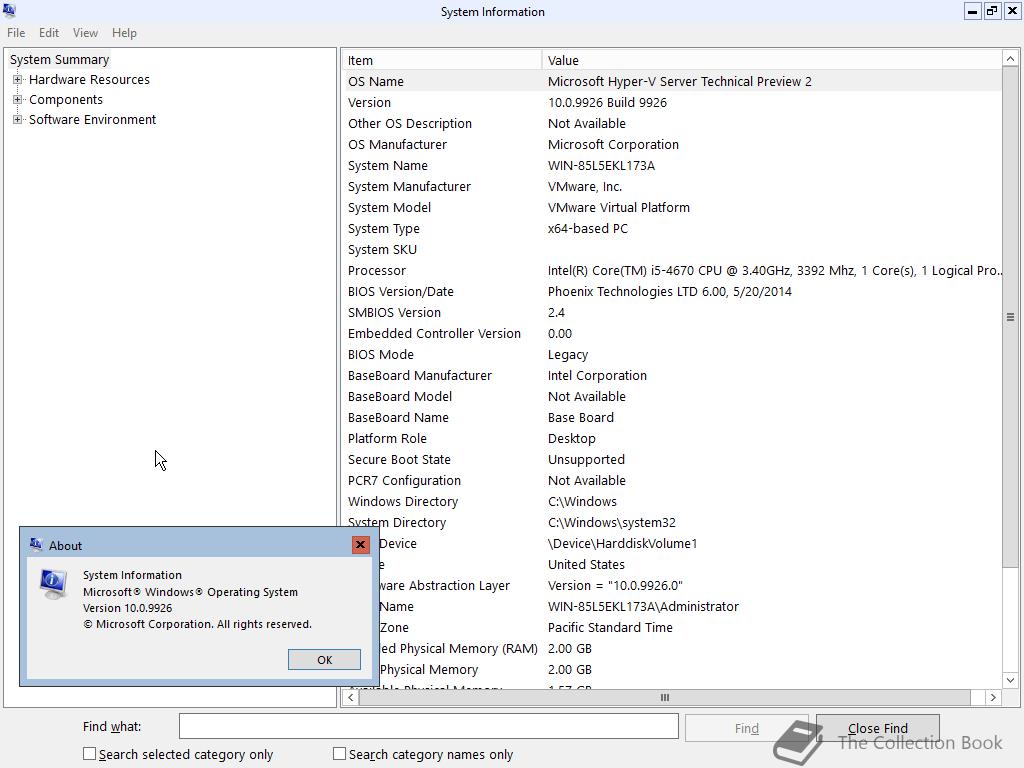
Task: Expand the Components tree node
Action: pyautogui.click(x=18, y=100)
